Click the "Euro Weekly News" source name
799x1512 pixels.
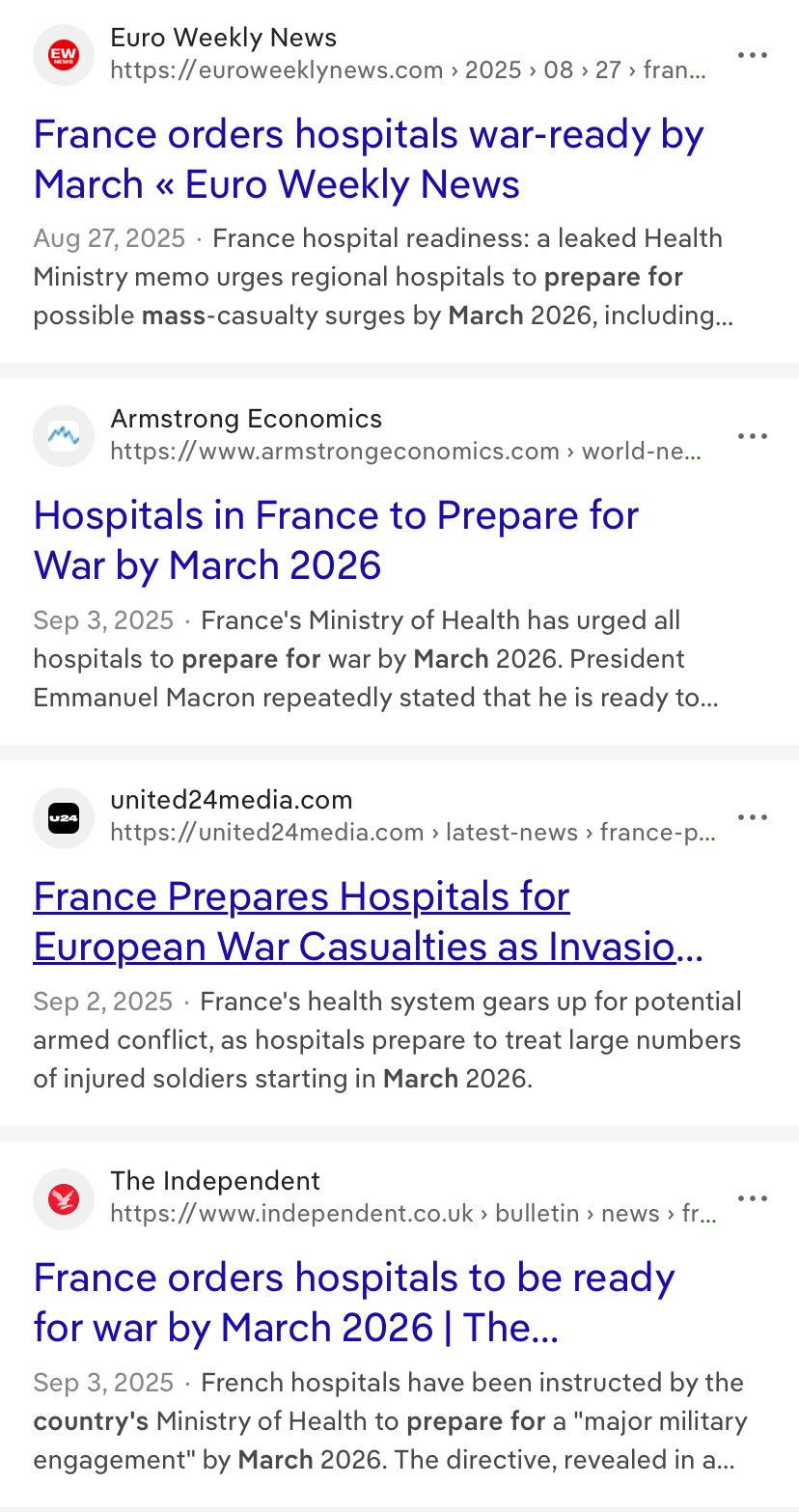pyautogui.click(x=224, y=38)
